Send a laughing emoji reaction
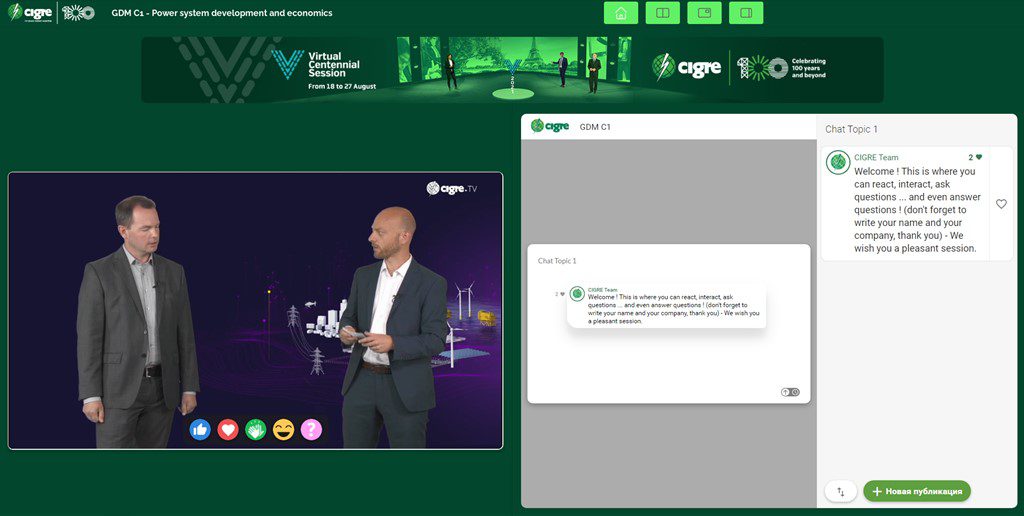 point(284,429)
